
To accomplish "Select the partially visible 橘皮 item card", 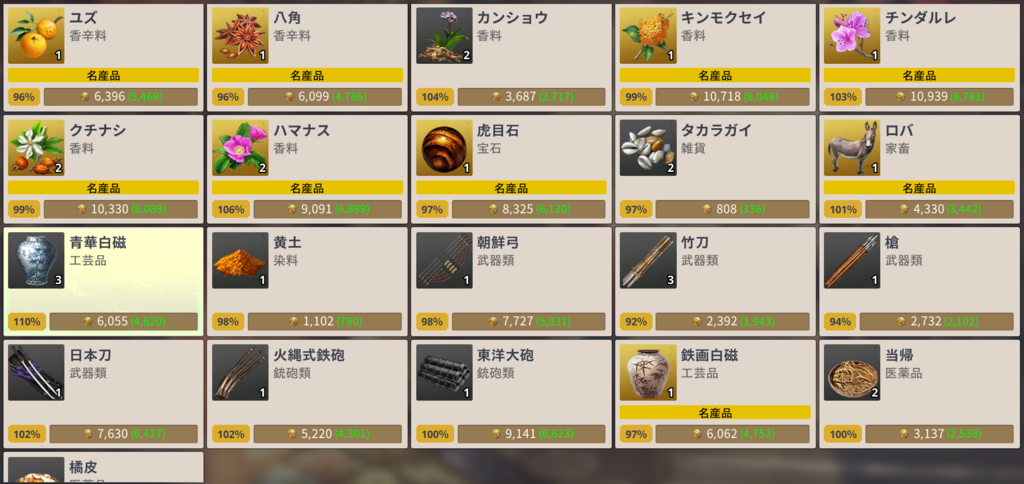I will click(104, 468).
